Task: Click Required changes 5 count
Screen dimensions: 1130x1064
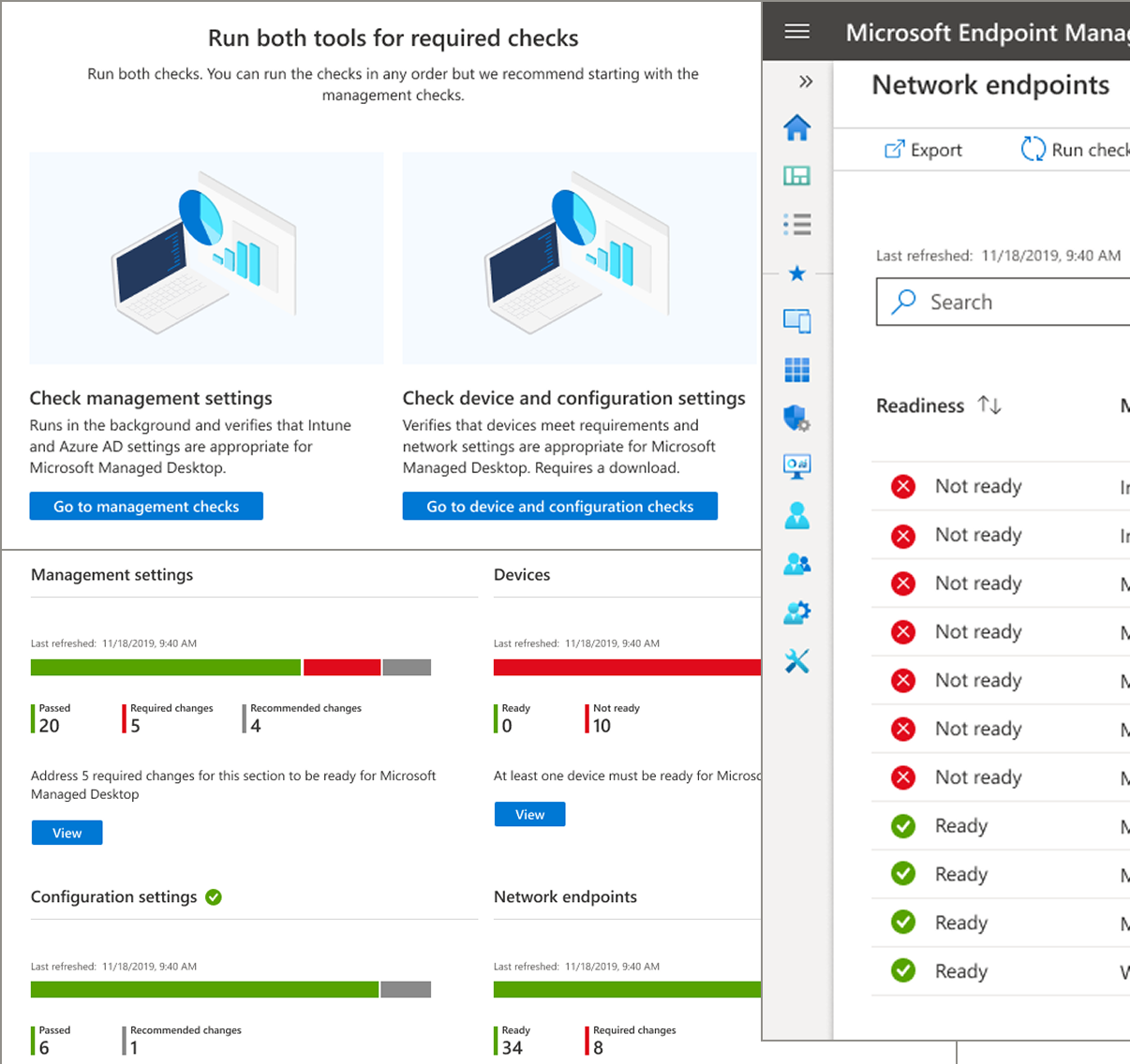Action: [x=169, y=718]
